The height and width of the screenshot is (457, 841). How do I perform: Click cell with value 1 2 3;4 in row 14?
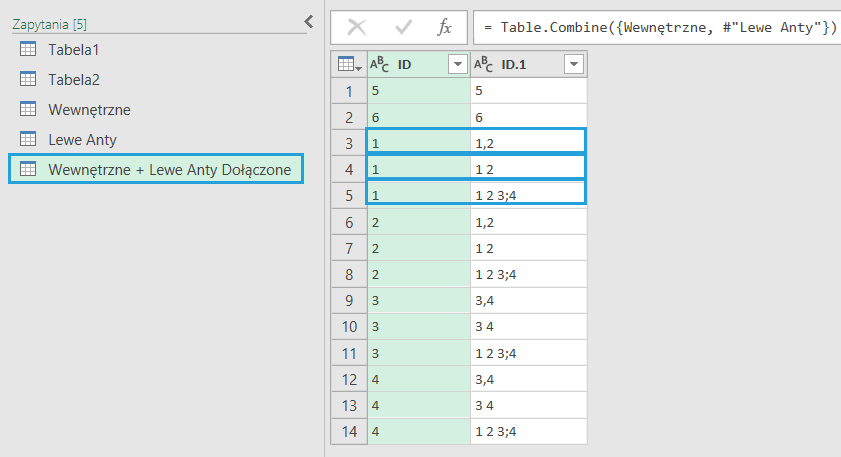point(527,431)
